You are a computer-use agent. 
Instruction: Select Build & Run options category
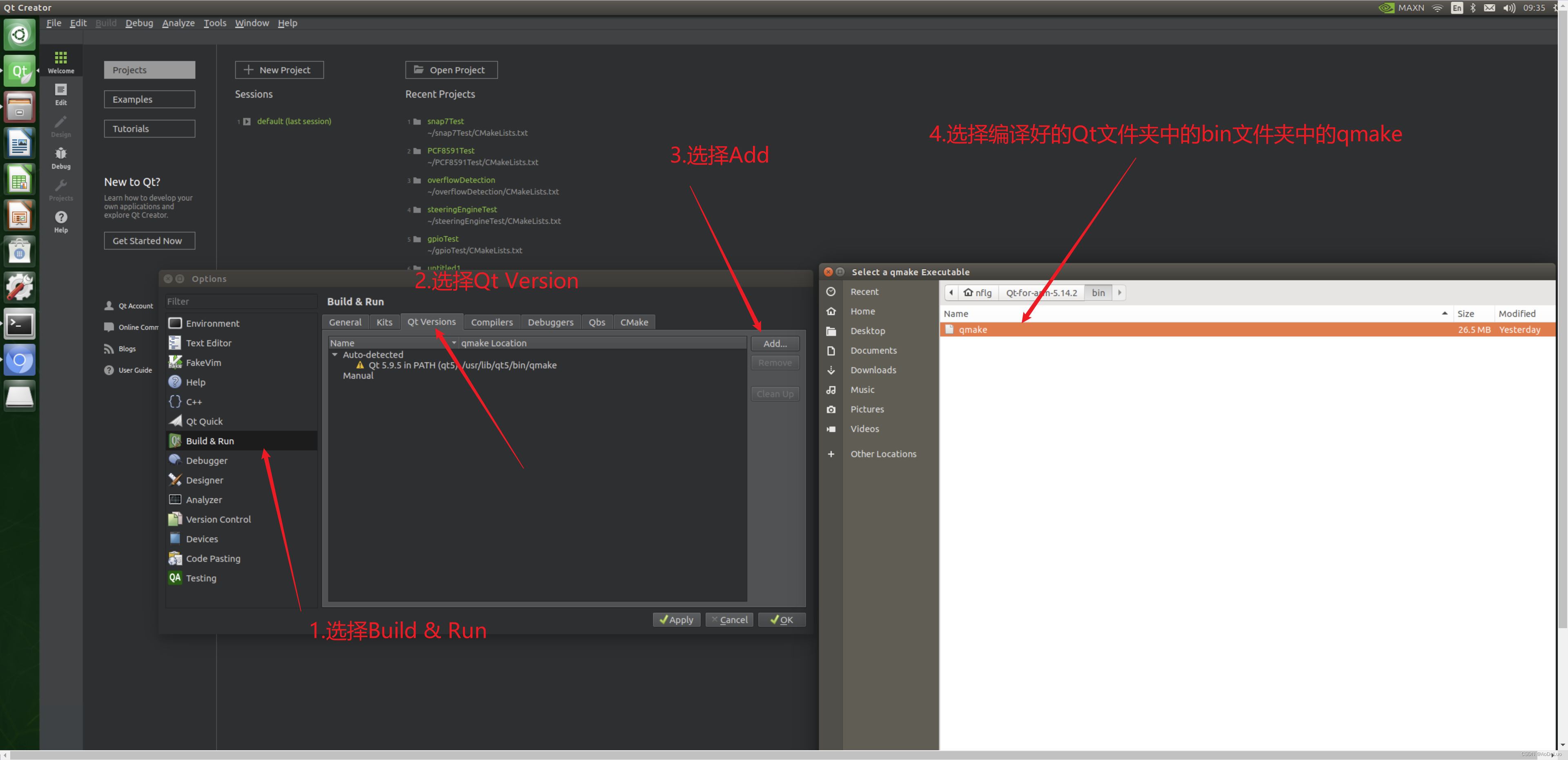tap(241, 440)
